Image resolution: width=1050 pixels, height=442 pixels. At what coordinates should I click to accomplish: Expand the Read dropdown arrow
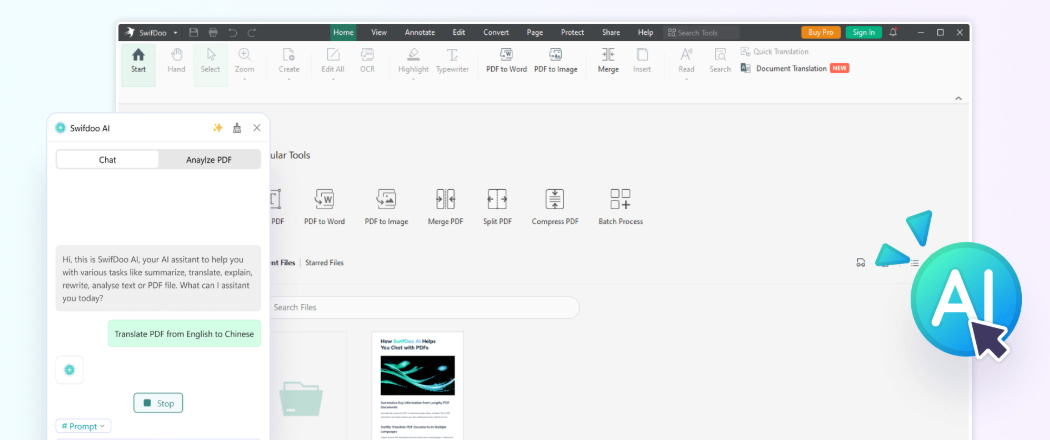click(686, 80)
